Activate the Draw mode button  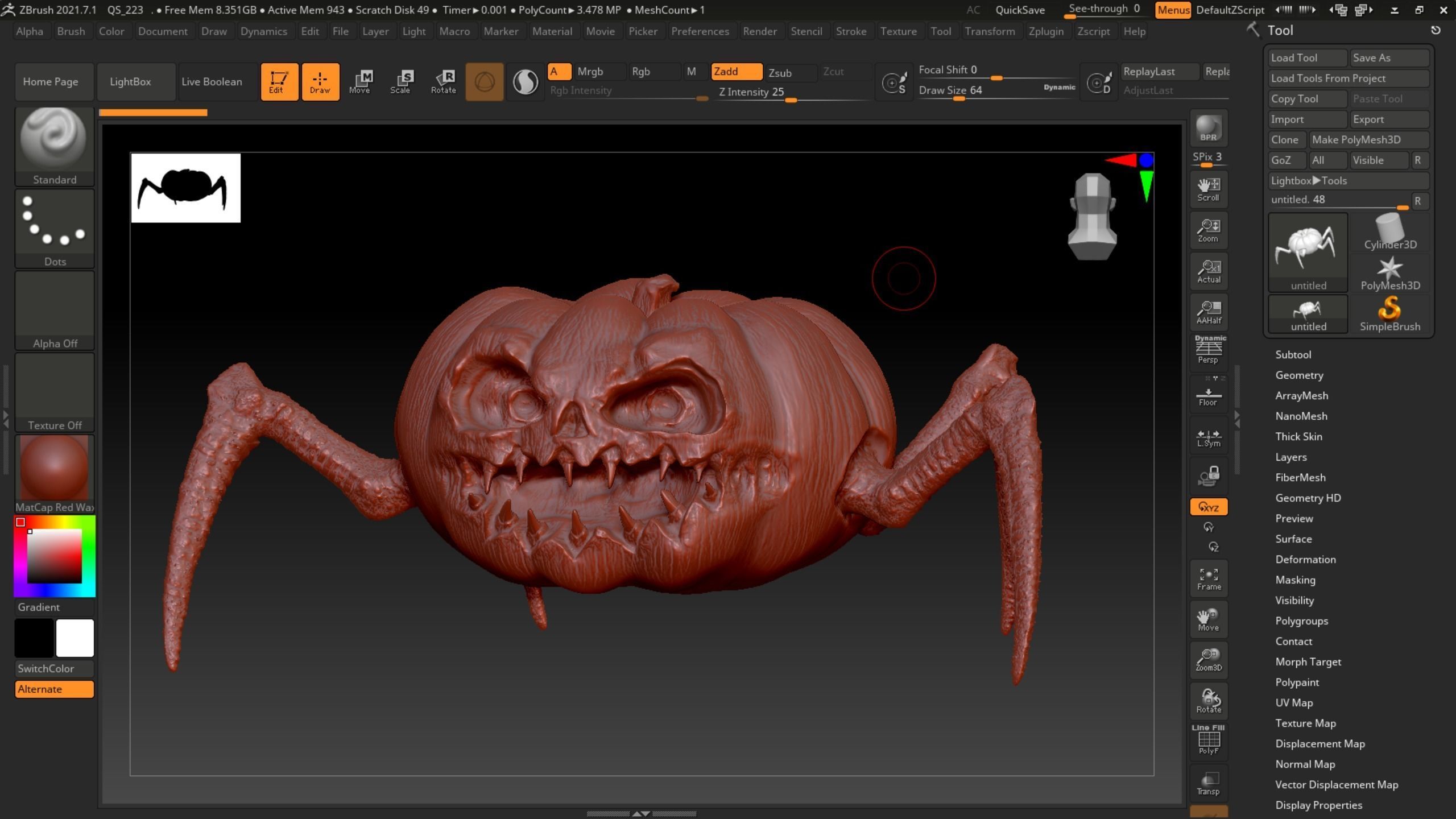tap(320, 82)
